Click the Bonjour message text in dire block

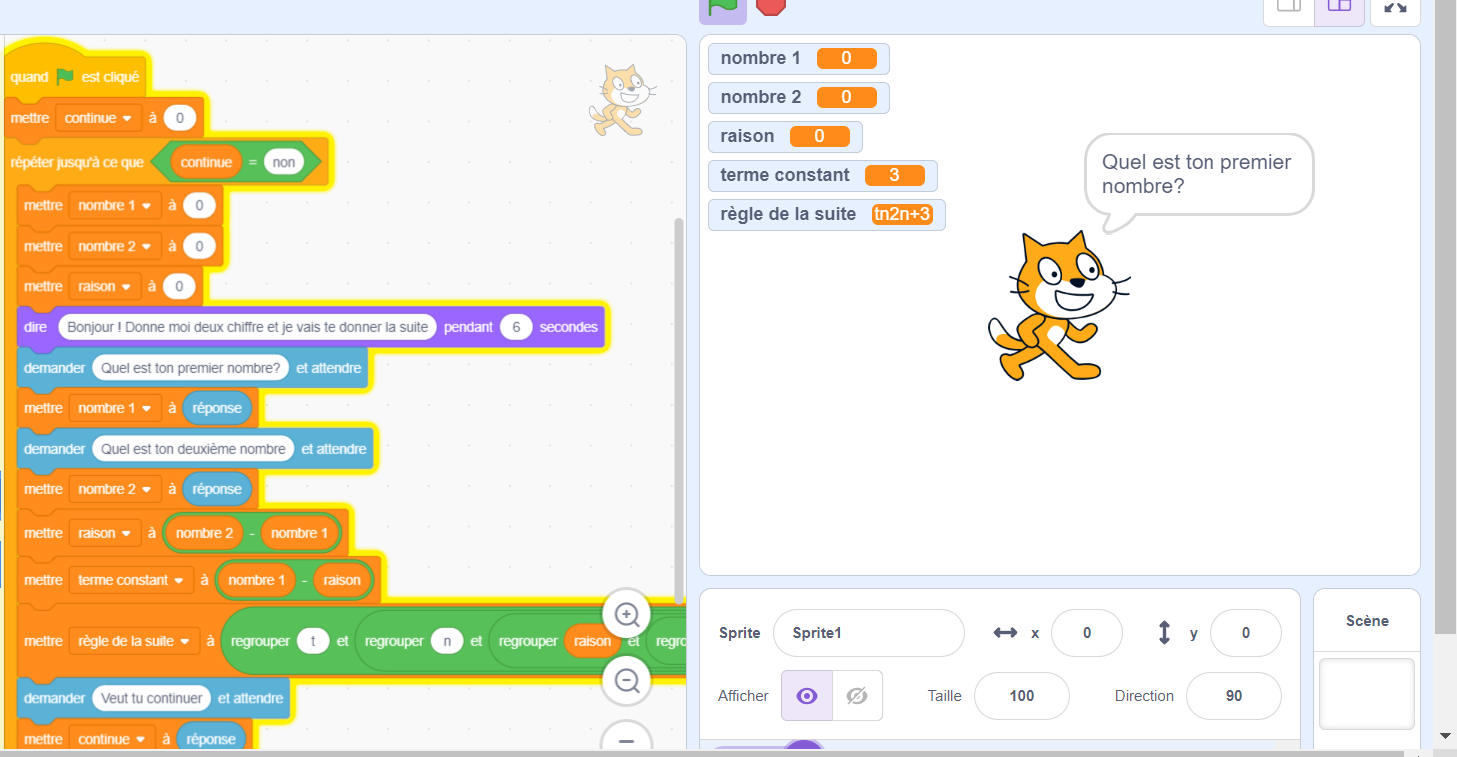pos(247,327)
